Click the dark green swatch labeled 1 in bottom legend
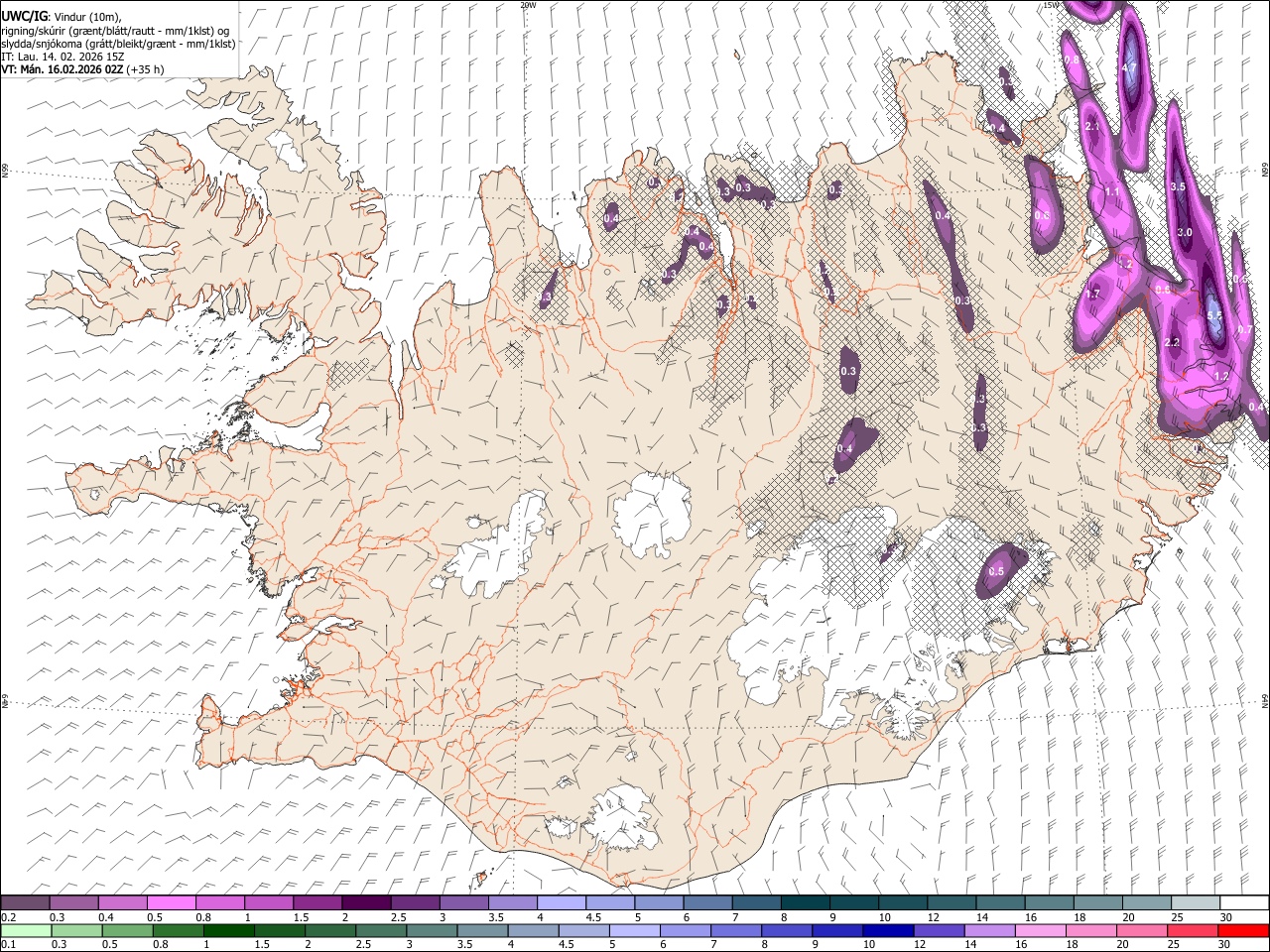The image size is (1270, 952). 228,930
